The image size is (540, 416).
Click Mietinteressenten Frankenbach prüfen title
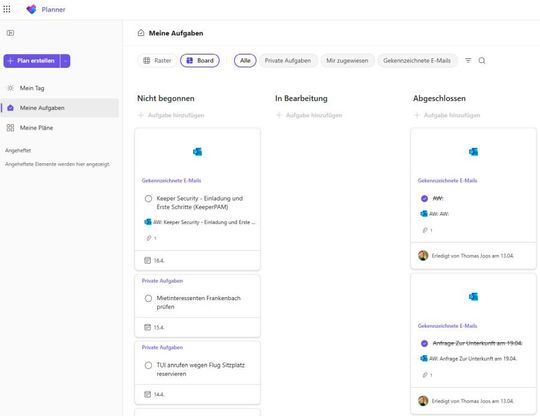pos(199,302)
